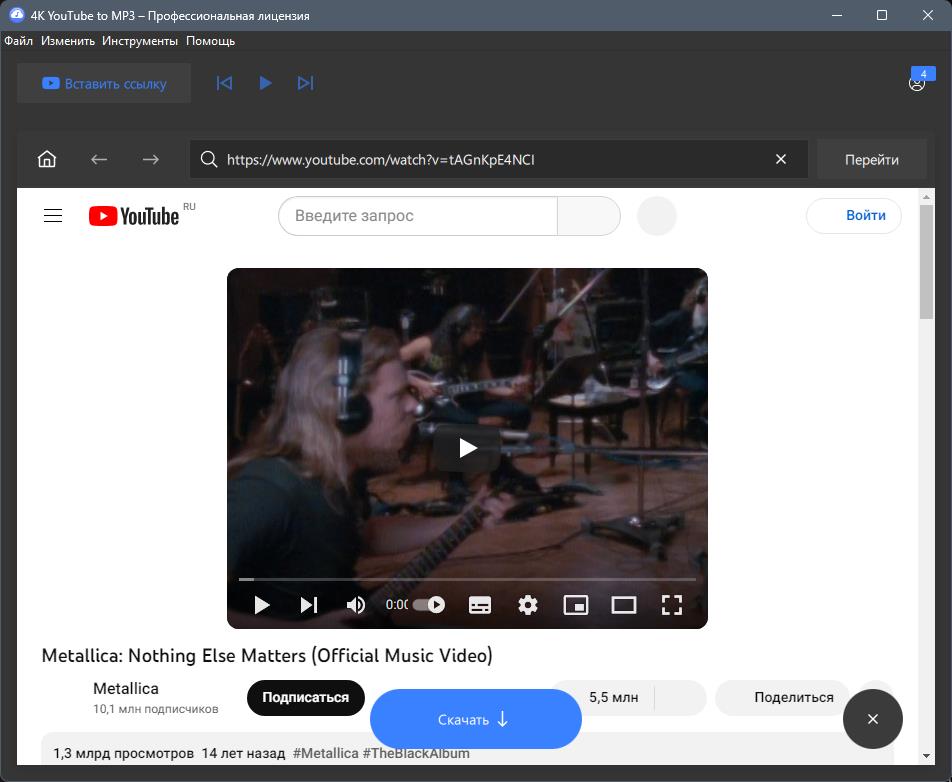The height and width of the screenshot is (782, 952).
Task: Mute the video volume speaker icon
Action: 356,605
